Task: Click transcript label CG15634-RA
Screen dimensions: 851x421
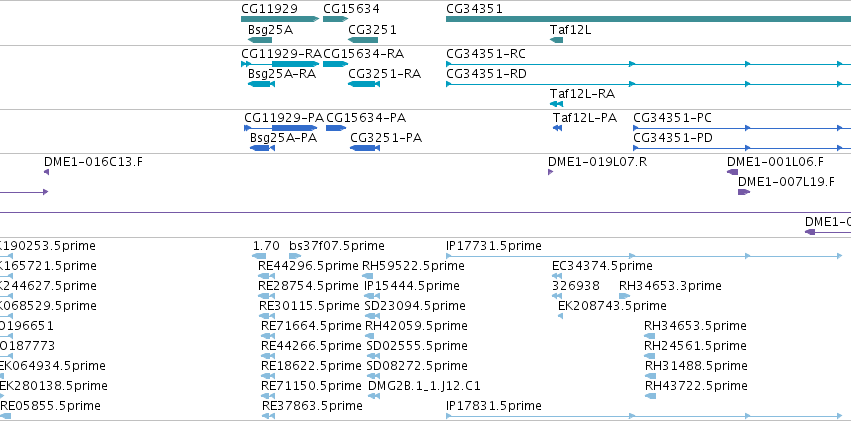Action: pyautogui.click(x=364, y=54)
